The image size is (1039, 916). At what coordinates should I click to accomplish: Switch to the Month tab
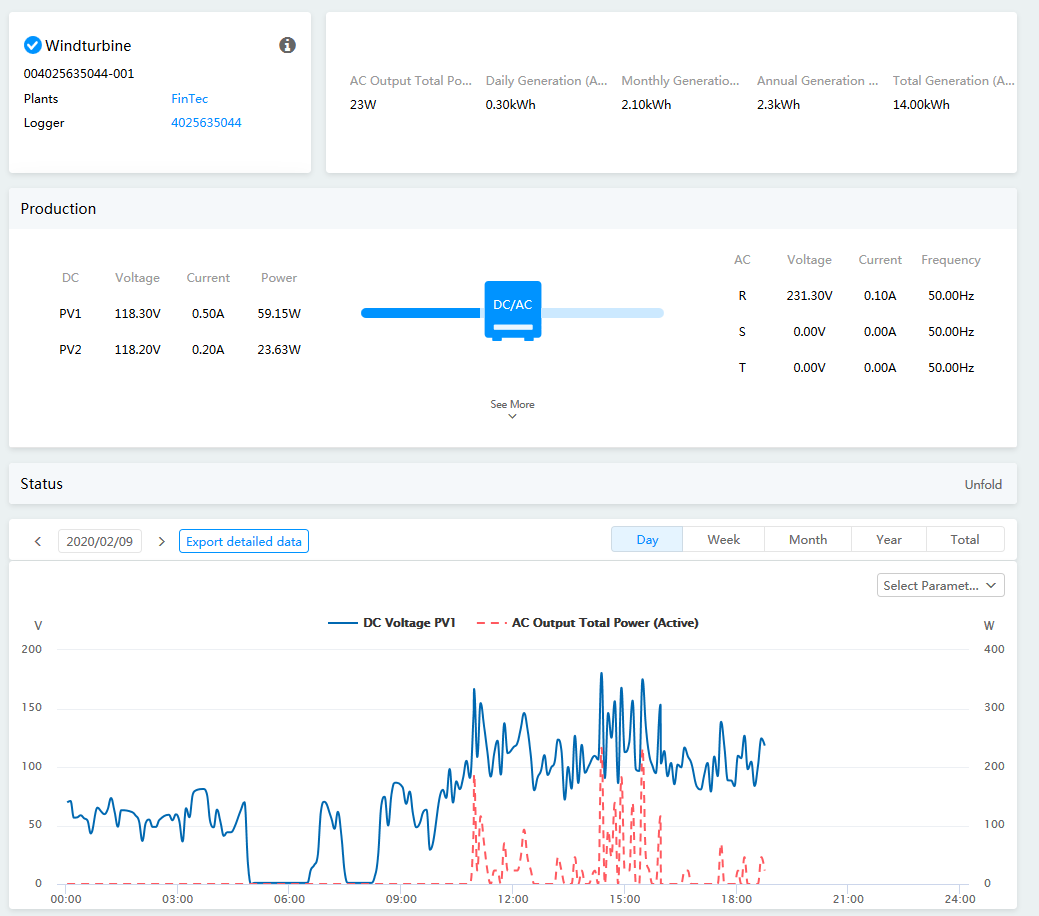tap(807, 540)
